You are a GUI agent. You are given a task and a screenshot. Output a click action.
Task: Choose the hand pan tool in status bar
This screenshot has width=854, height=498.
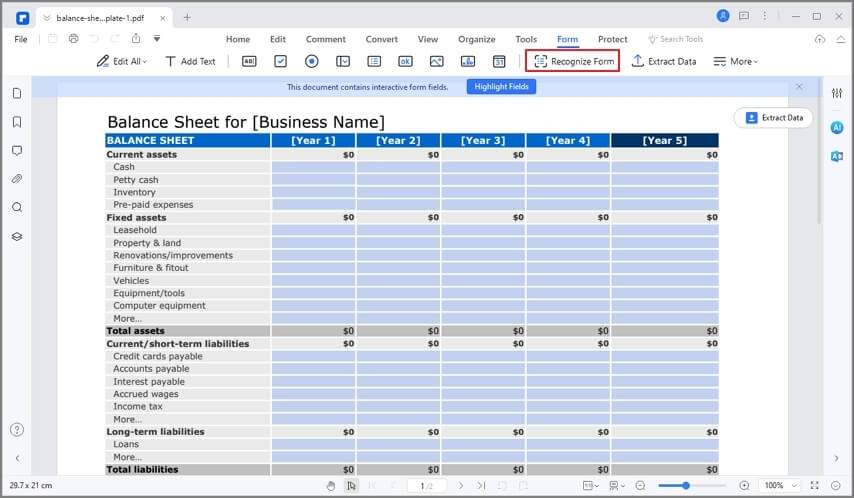pyautogui.click(x=331, y=485)
